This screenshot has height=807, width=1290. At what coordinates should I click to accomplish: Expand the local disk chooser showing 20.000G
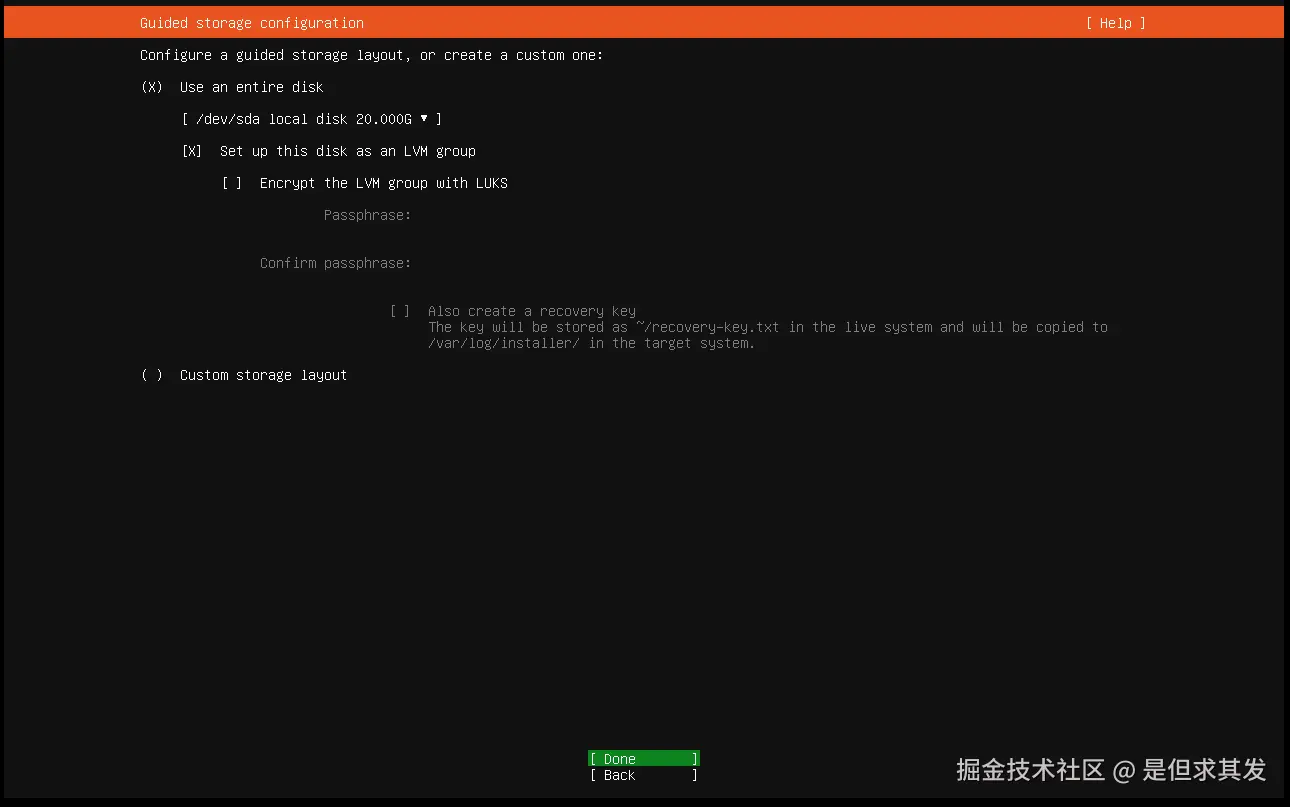click(x=311, y=119)
